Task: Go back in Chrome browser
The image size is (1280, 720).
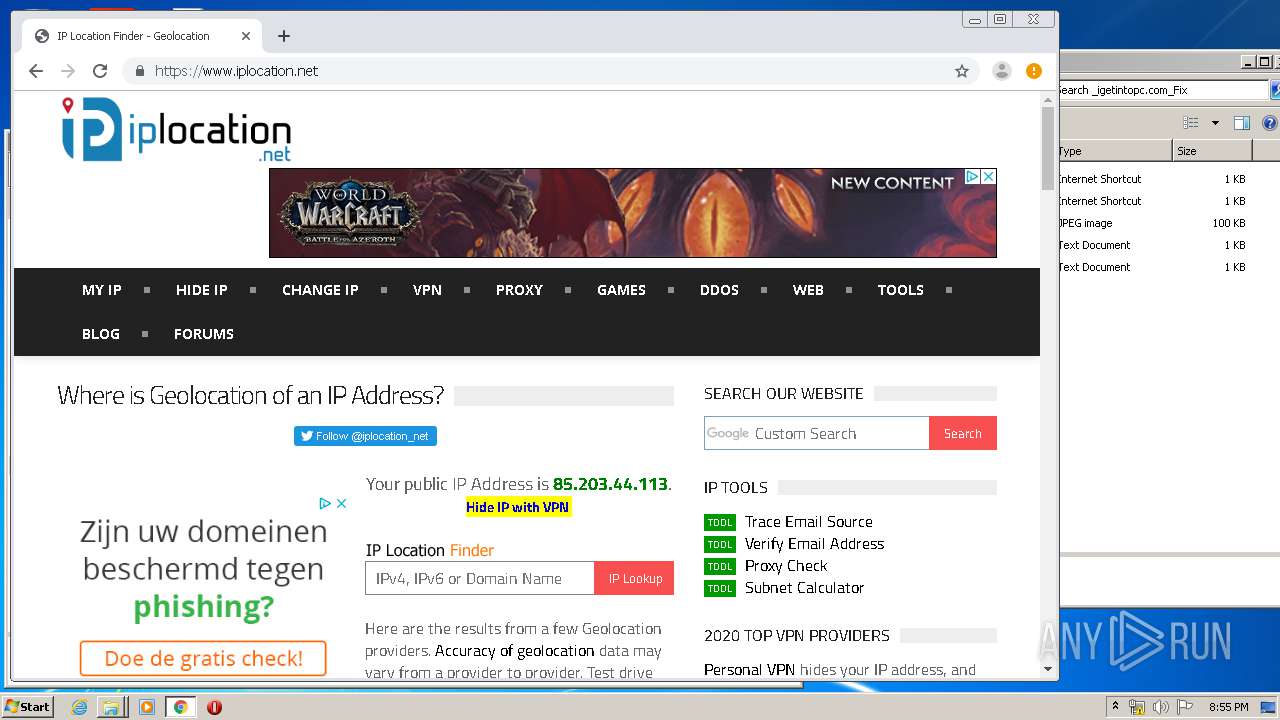Action: [36, 71]
